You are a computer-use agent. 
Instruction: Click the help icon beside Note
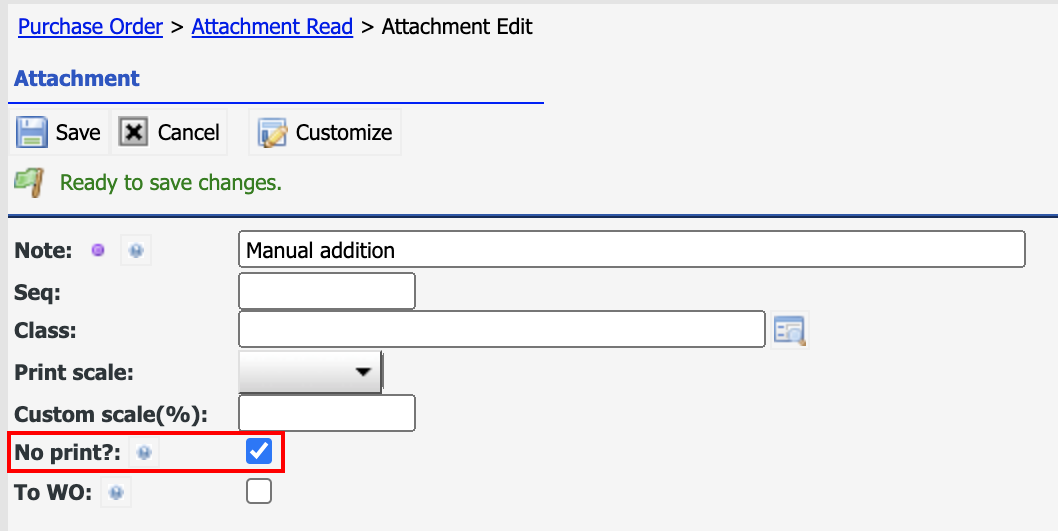pyautogui.click(x=136, y=251)
